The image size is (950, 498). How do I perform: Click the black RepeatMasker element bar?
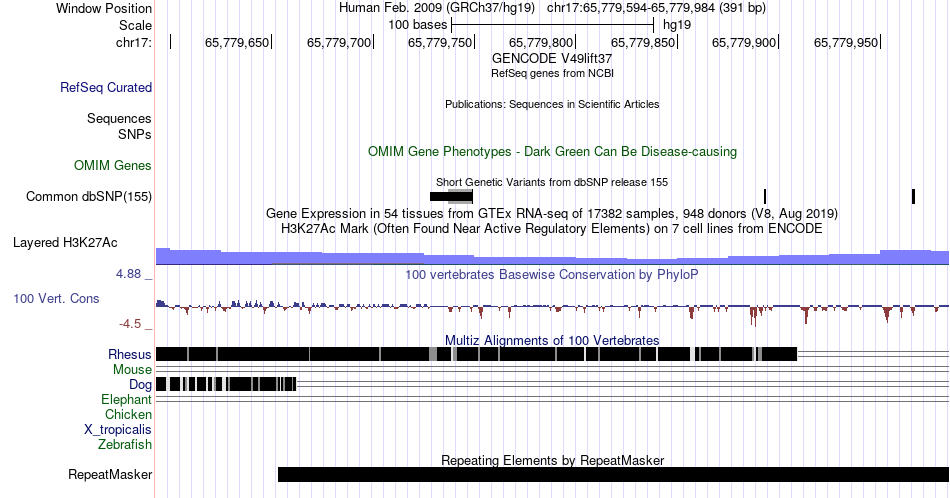613,474
